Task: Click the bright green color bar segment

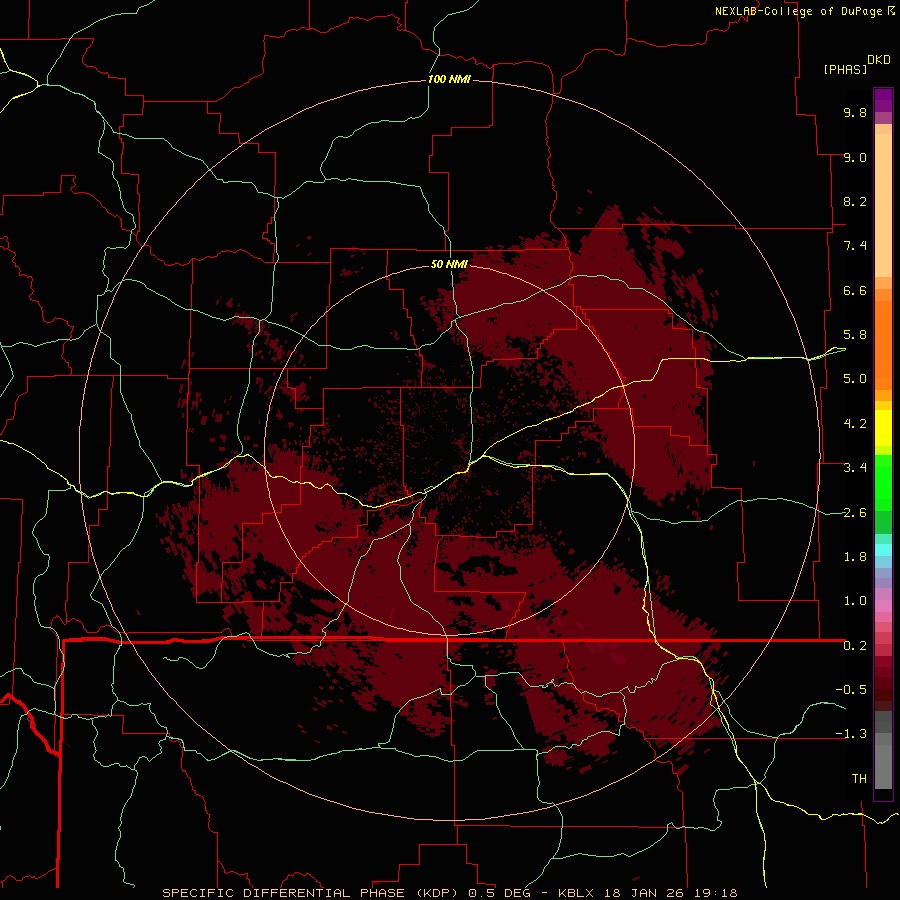Action: tap(883, 482)
